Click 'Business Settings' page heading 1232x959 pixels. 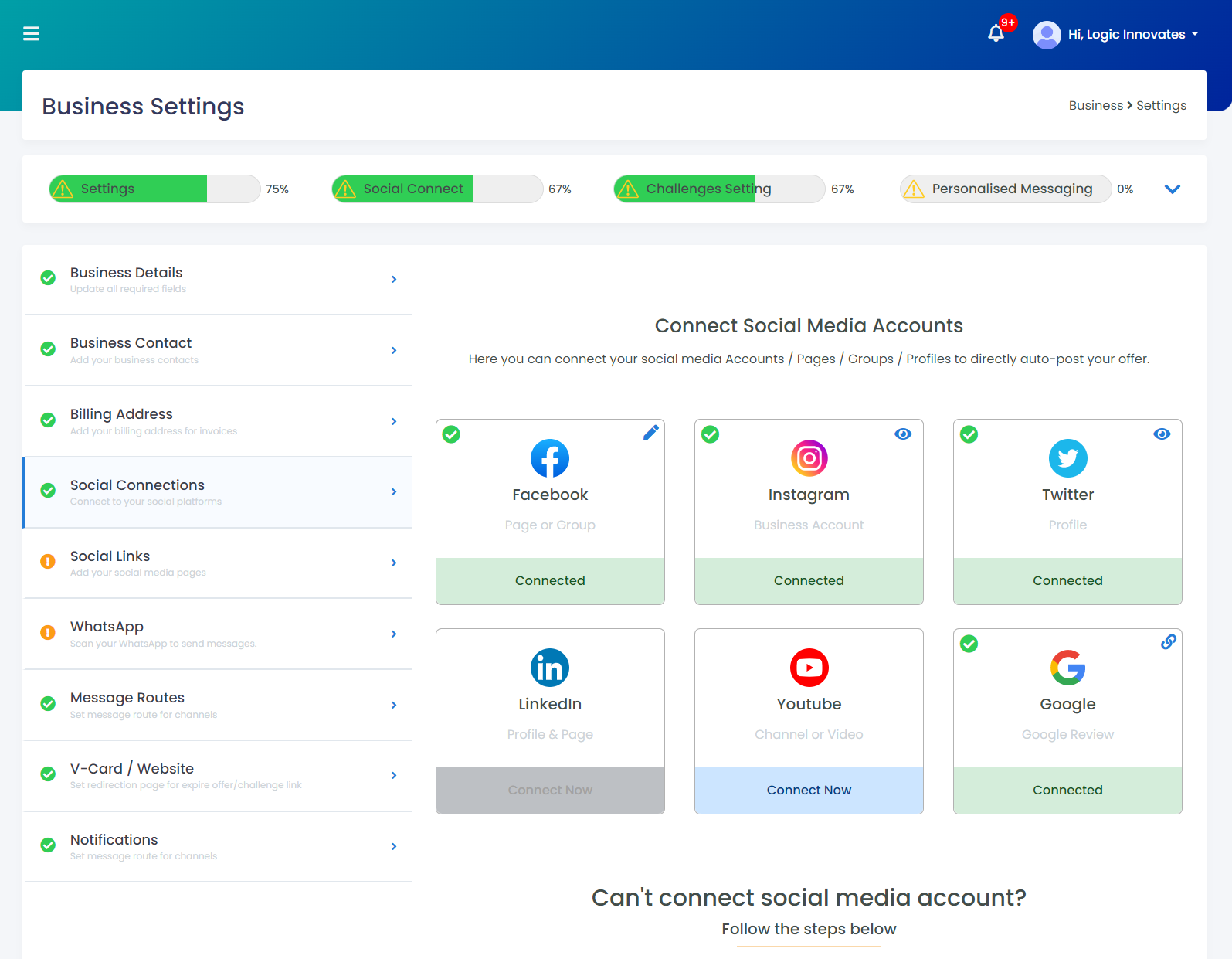(143, 106)
